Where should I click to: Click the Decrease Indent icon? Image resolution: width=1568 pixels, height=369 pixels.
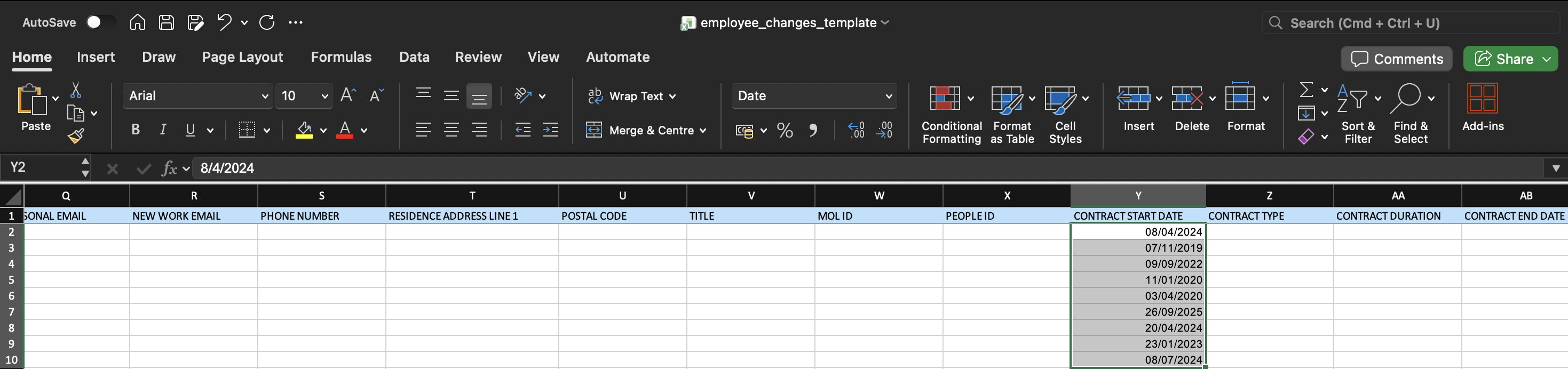(x=522, y=130)
